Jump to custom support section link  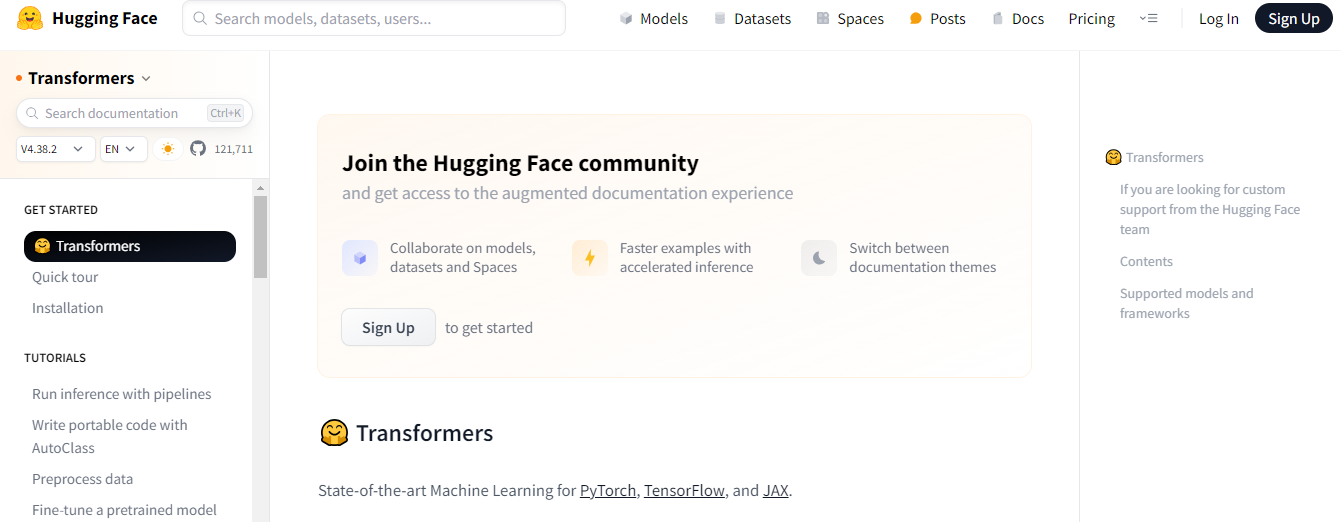click(x=1210, y=209)
